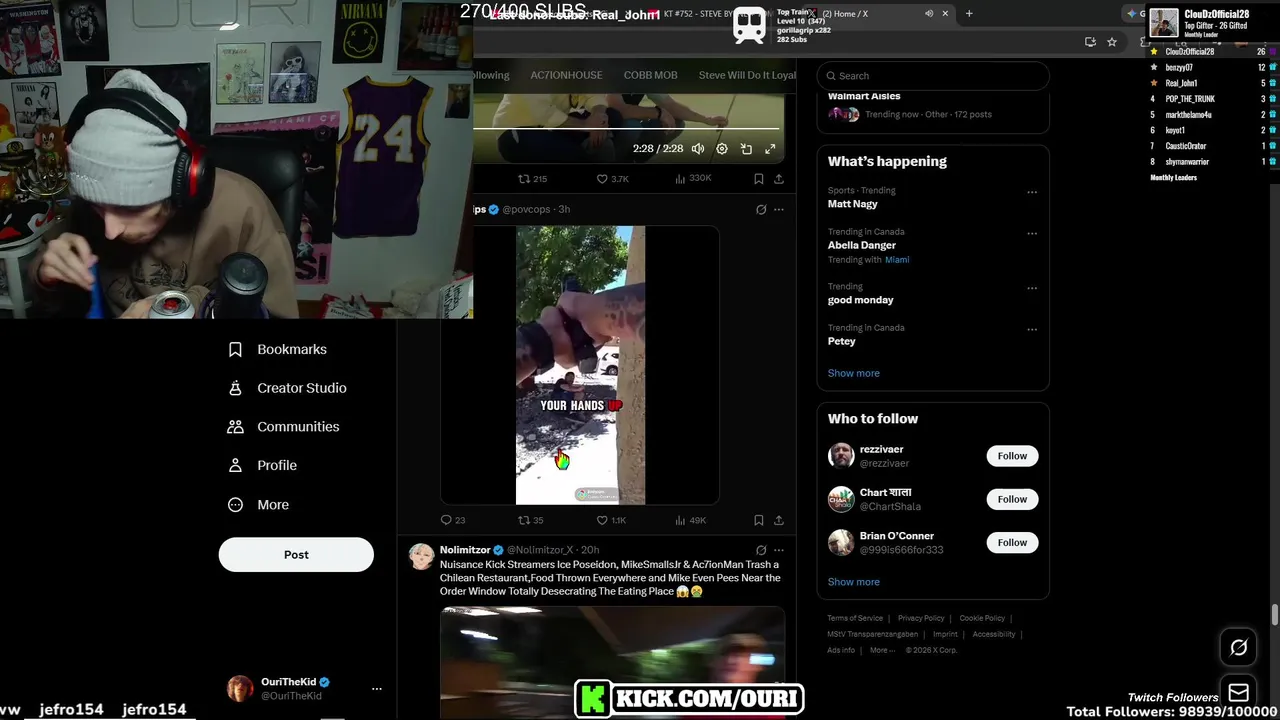1280x720 pixels.
Task: Expand the video to fullscreen
Action: point(770,149)
